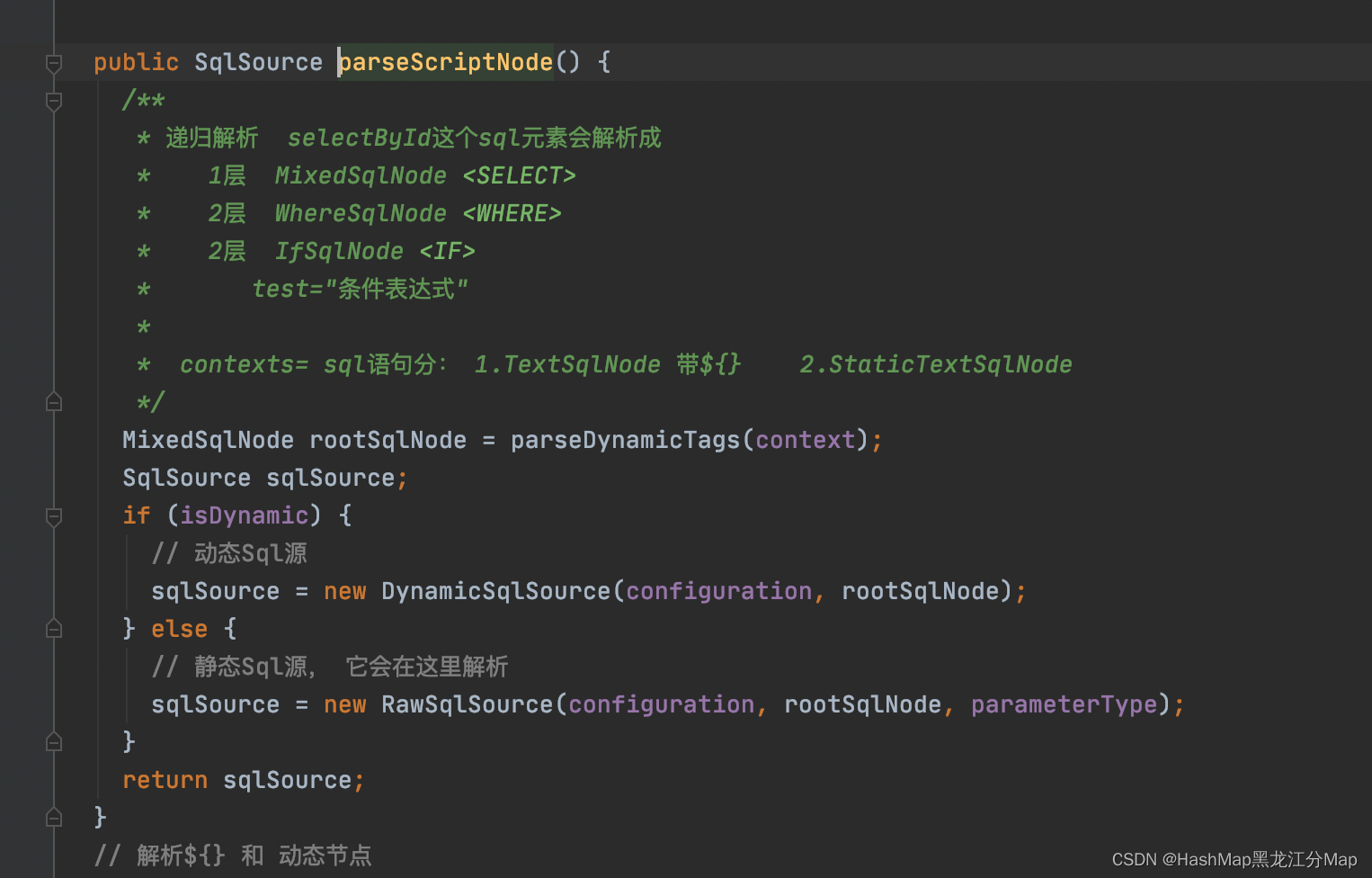Click the 动态Sql源 comment line
Viewport: 1372px width, 878px height.
pos(229,553)
